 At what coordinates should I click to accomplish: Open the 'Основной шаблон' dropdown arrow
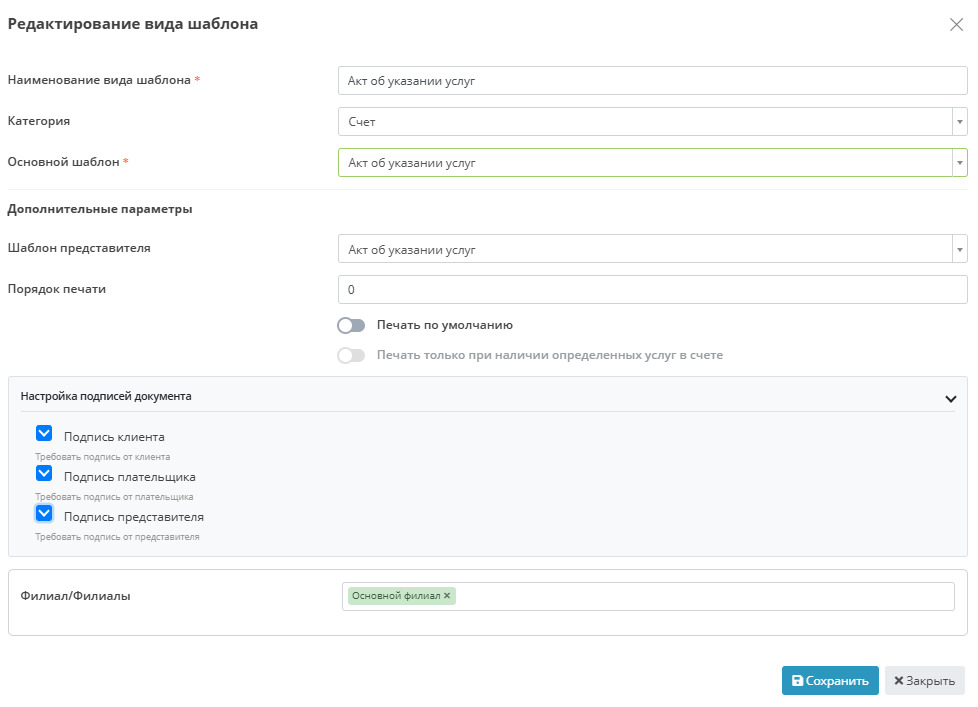[x=959, y=163]
